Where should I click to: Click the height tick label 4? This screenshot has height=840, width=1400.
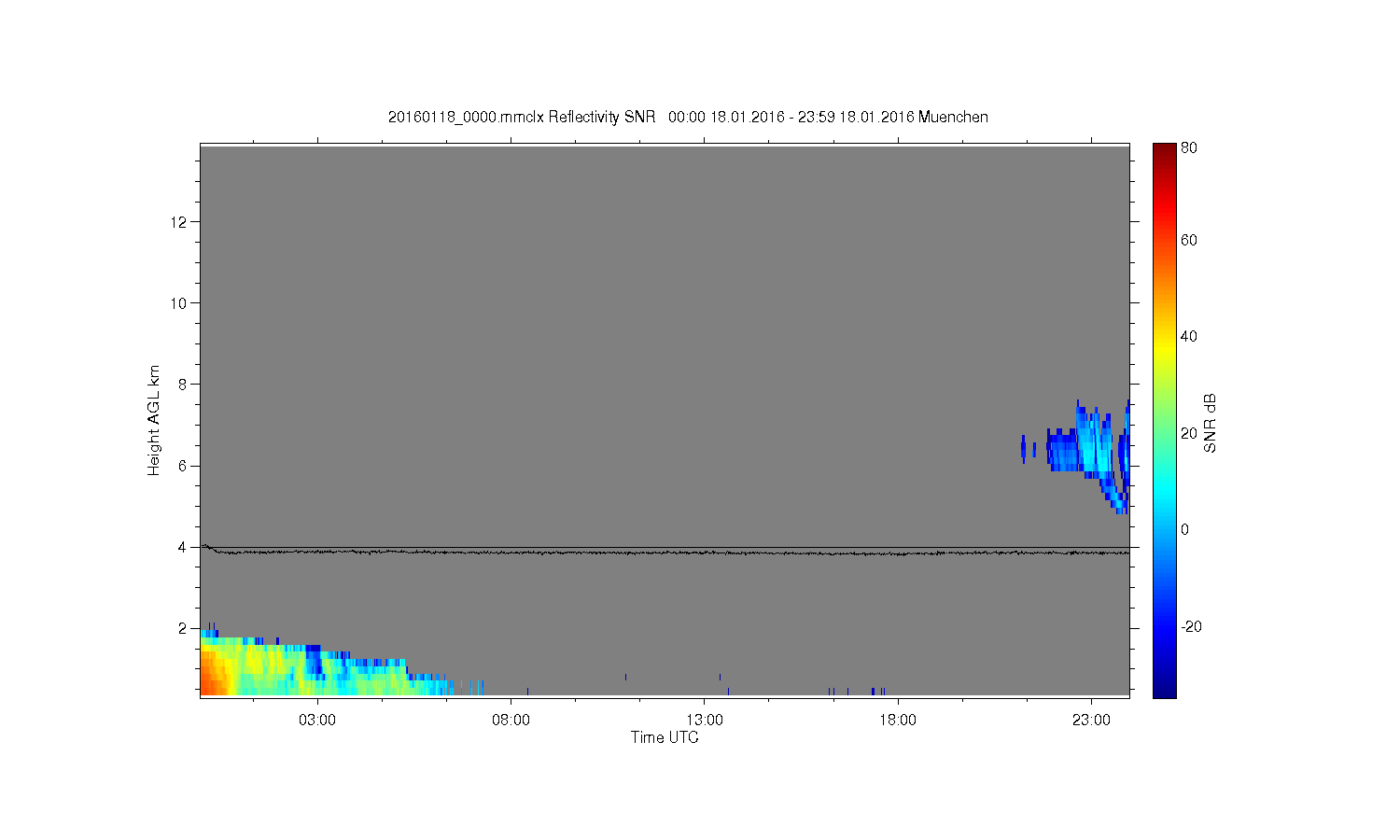tap(184, 547)
